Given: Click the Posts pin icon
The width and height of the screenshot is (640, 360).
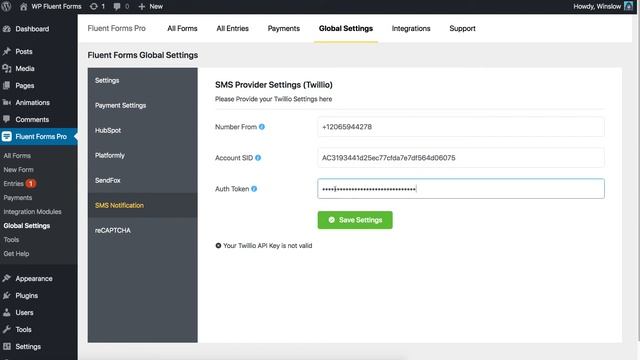Looking at the screenshot, I should point(7,51).
